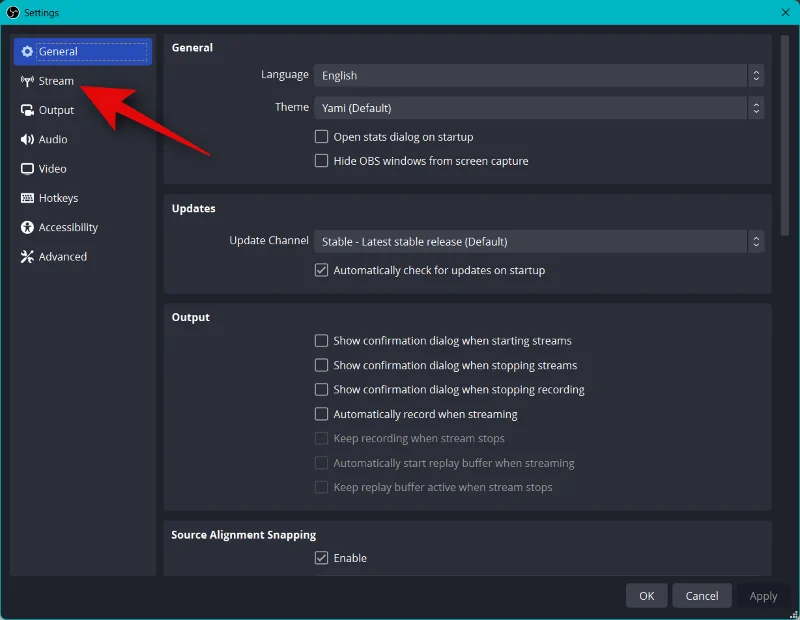Open the Language dropdown
Image resolution: width=800 pixels, height=620 pixels.
click(539, 76)
